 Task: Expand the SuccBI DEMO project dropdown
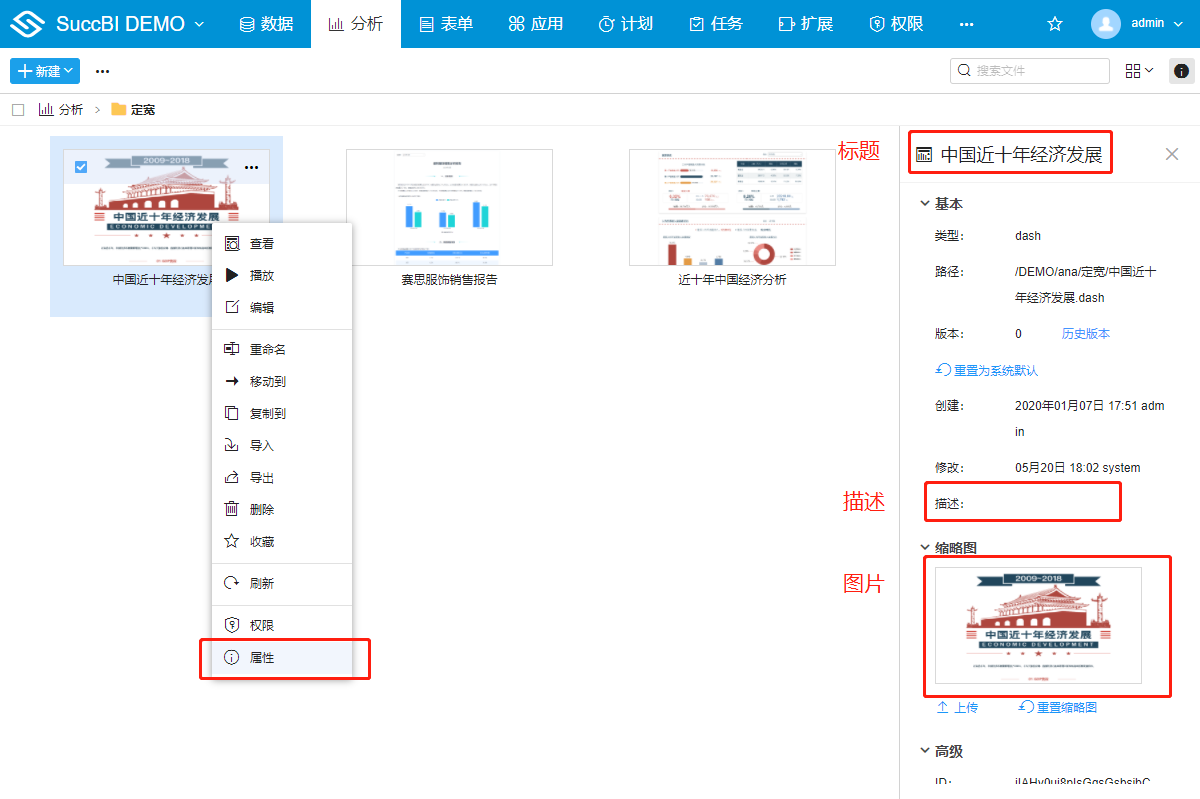(199, 24)
